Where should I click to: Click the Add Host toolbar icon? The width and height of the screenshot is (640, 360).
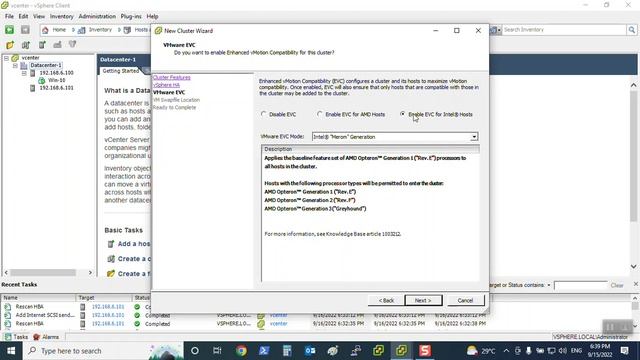click(x=42, y=45)
